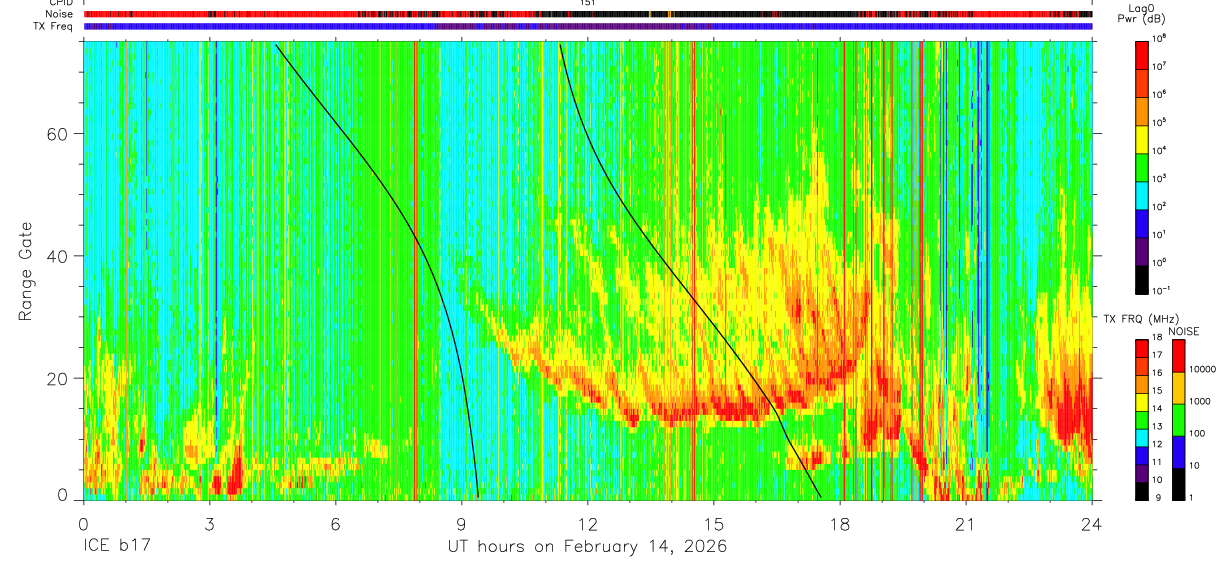Click the green segment of the NOISE colorbar
The image size is (1228, 567).
pos(1178,419)
